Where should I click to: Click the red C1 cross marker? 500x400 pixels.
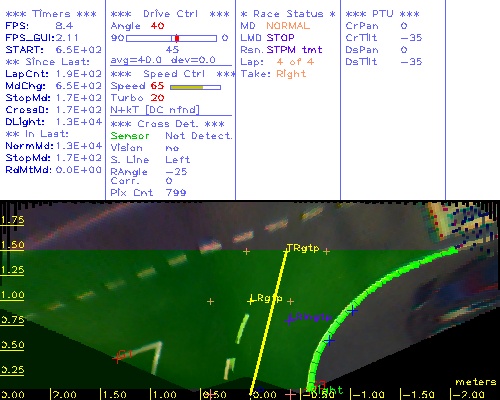117,359
